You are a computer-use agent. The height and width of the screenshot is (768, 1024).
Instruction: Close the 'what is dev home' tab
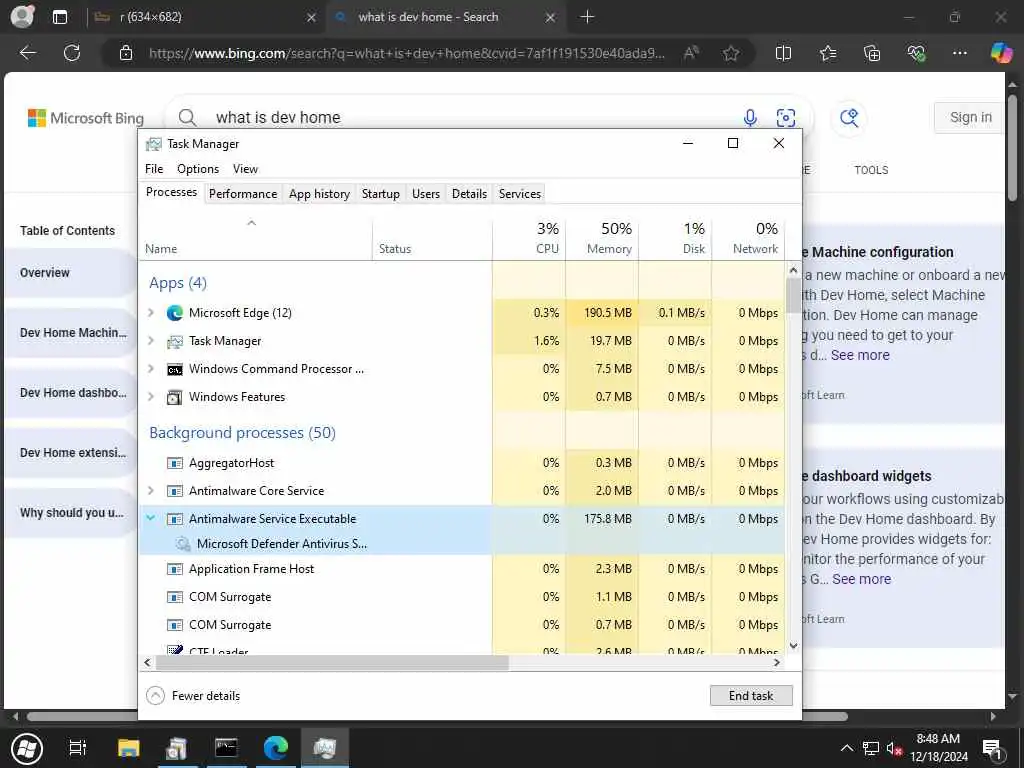(x=551, y=18)
